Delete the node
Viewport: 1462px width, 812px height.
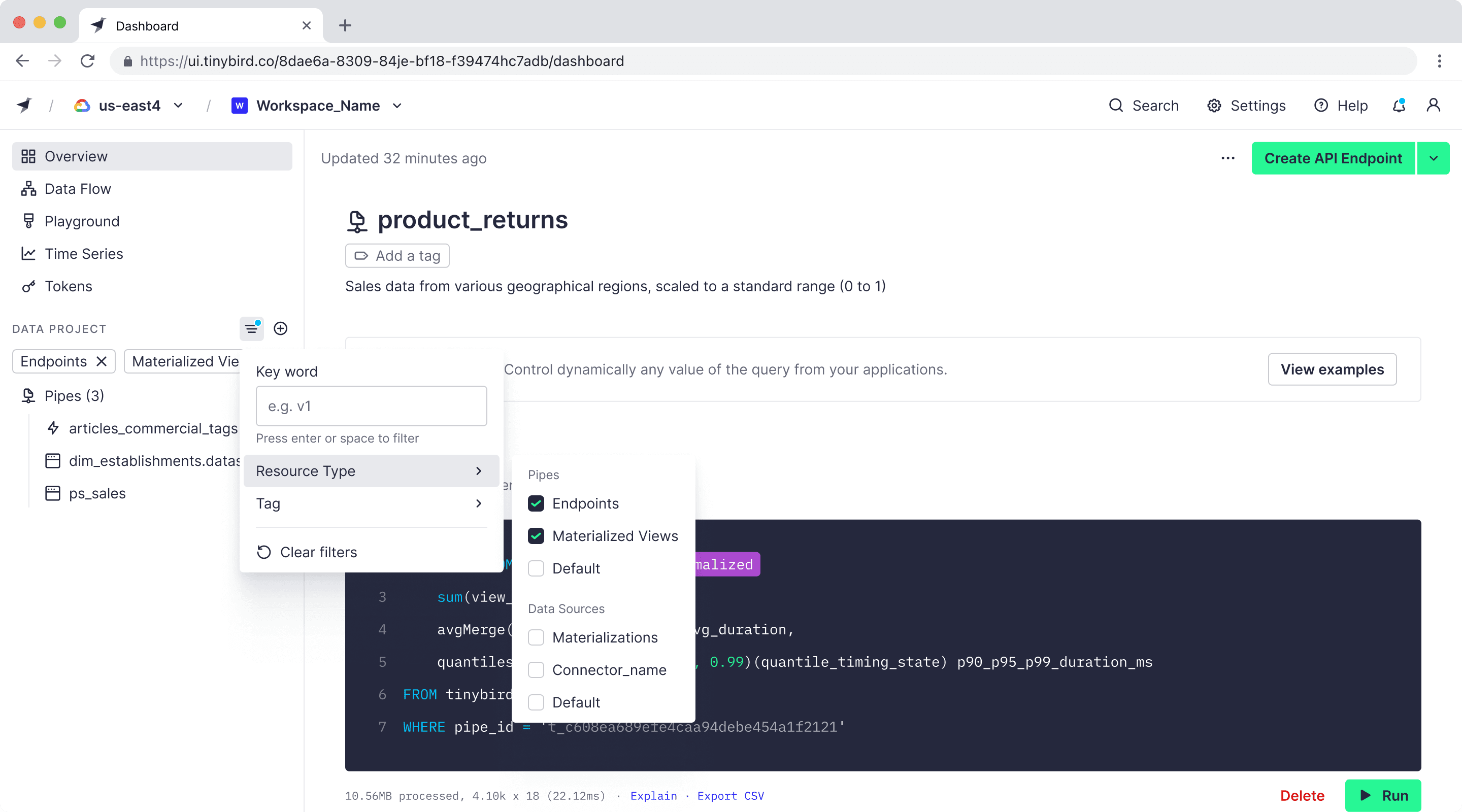pyautogui.click(x=1302, y=796)
